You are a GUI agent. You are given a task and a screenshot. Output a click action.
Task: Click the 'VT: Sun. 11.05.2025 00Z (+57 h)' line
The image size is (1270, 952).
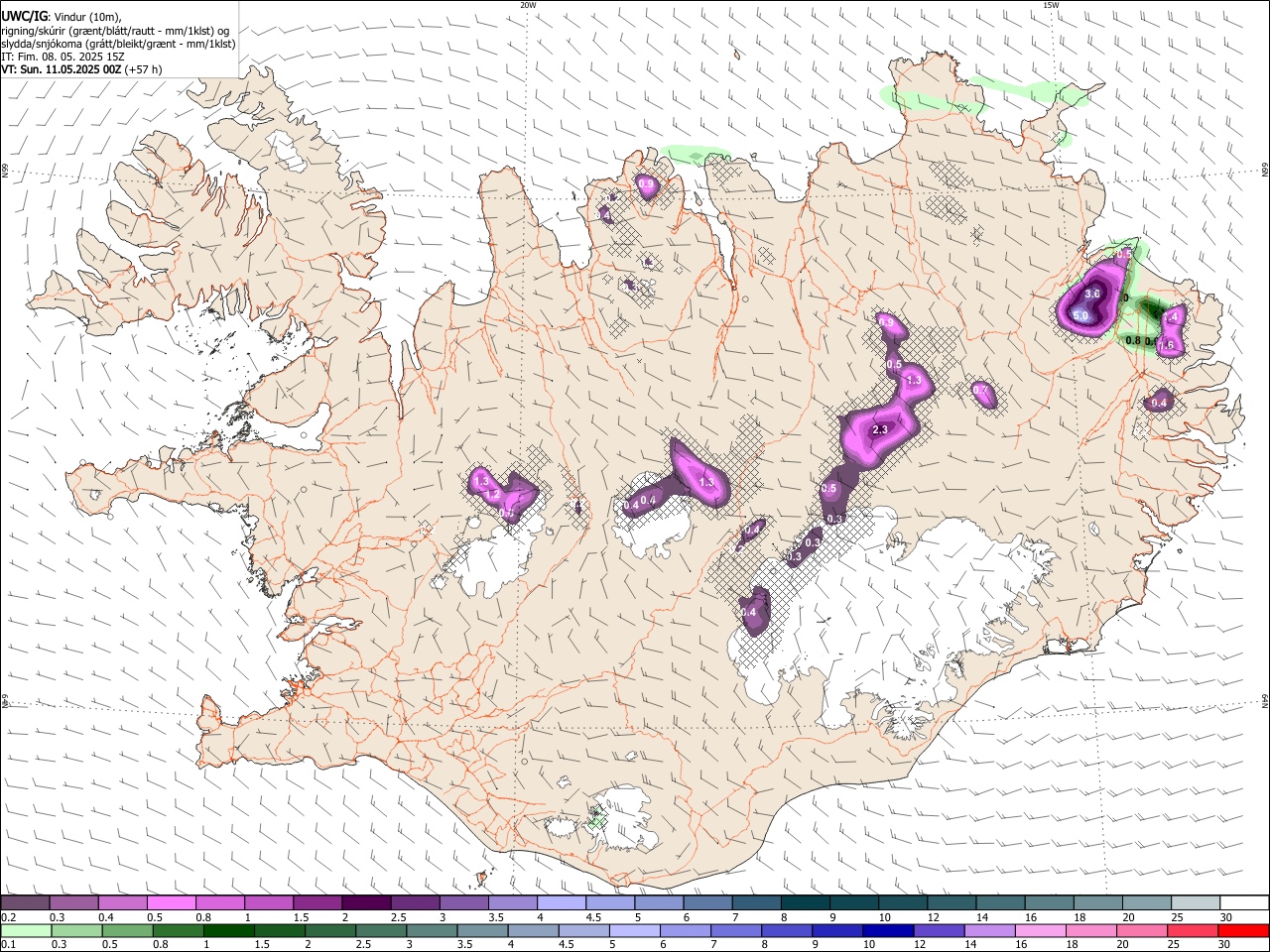81,69
